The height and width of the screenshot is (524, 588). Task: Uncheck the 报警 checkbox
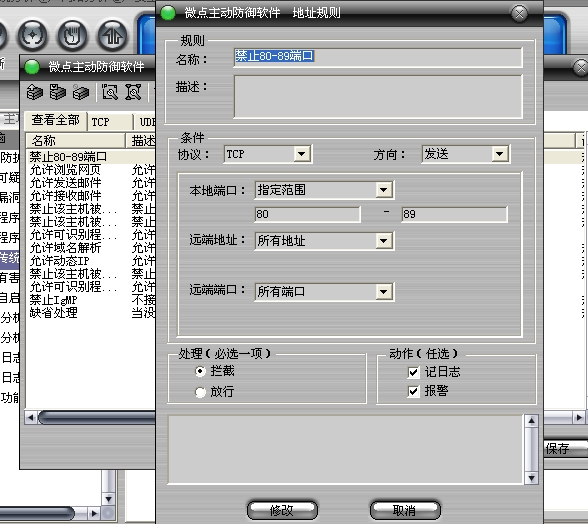413,392
